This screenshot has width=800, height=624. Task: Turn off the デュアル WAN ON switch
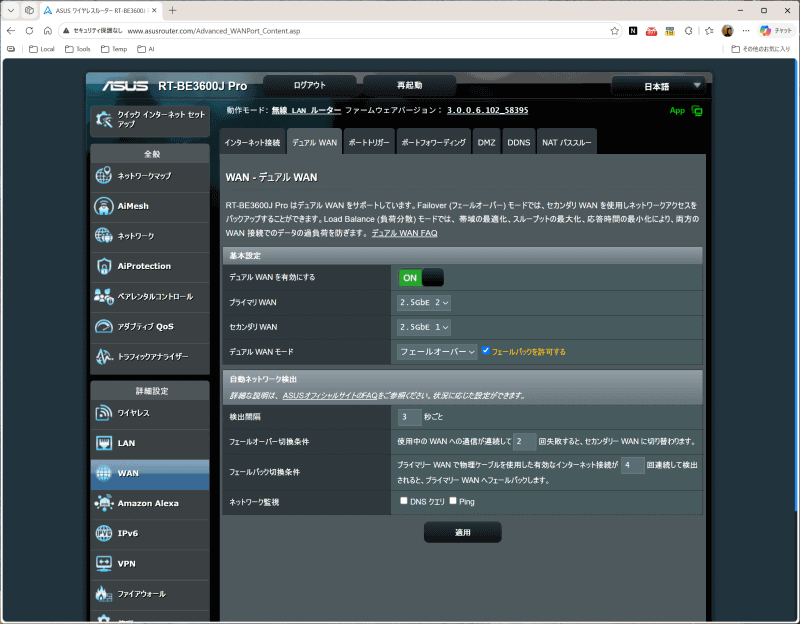click(x=421, y=278)
